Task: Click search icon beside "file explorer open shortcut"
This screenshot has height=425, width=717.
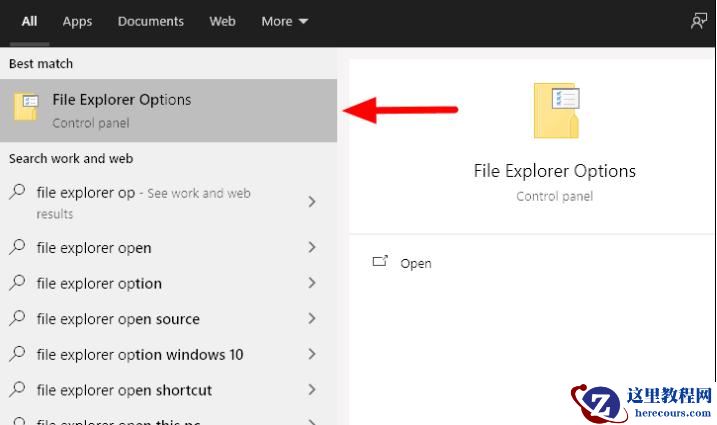Action: pyautogui.click(x=17, y=390)
